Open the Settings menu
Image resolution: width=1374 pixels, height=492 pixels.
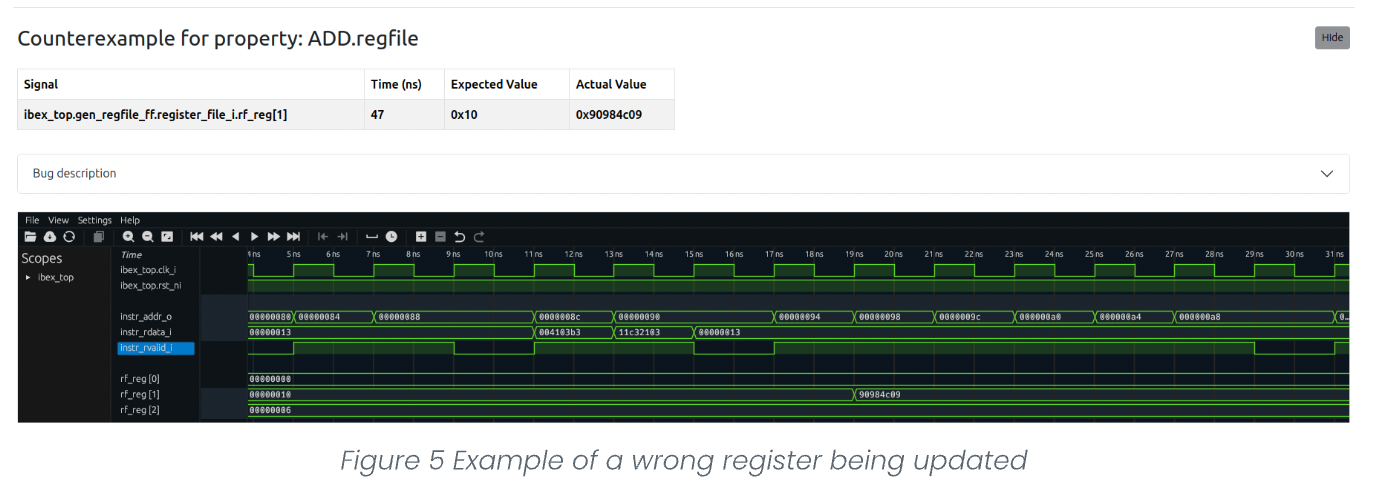tap(95, 220)
